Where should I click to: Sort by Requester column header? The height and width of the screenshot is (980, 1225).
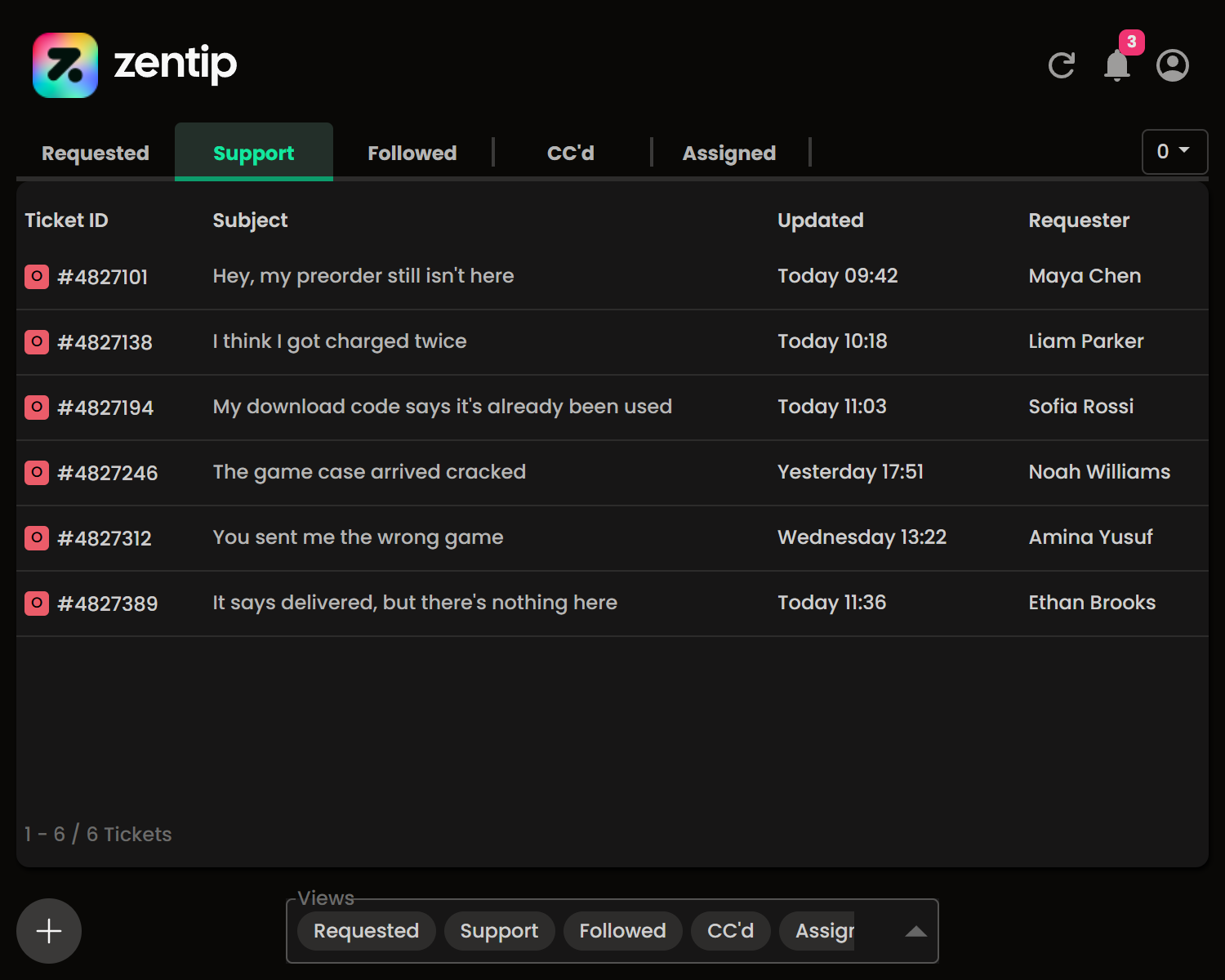tap(1079, 220)
